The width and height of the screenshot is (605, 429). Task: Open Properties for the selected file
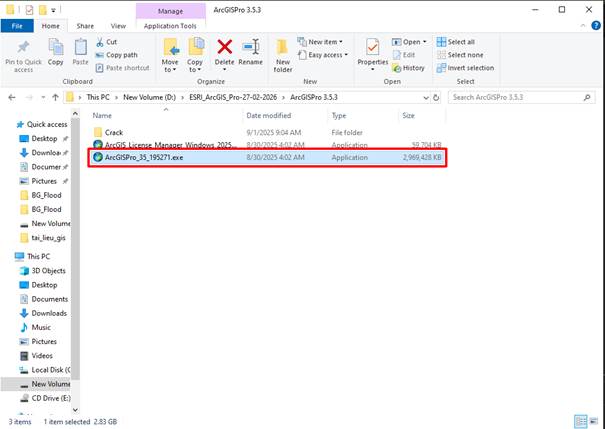point(372,51)
